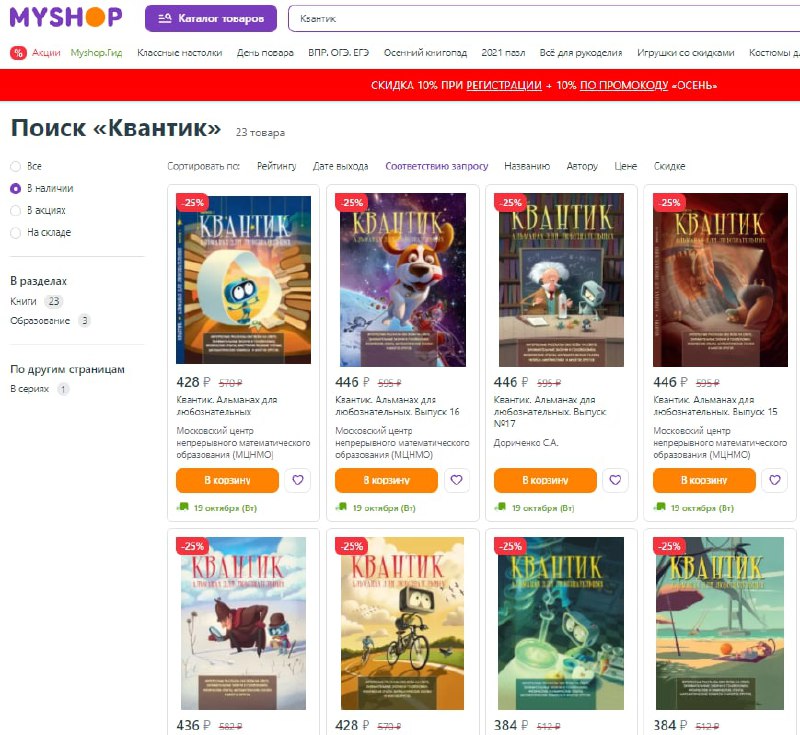Add Выпуск 15 book В корзину
Screen dimensions: 800x735
click(x=704, y=480)
